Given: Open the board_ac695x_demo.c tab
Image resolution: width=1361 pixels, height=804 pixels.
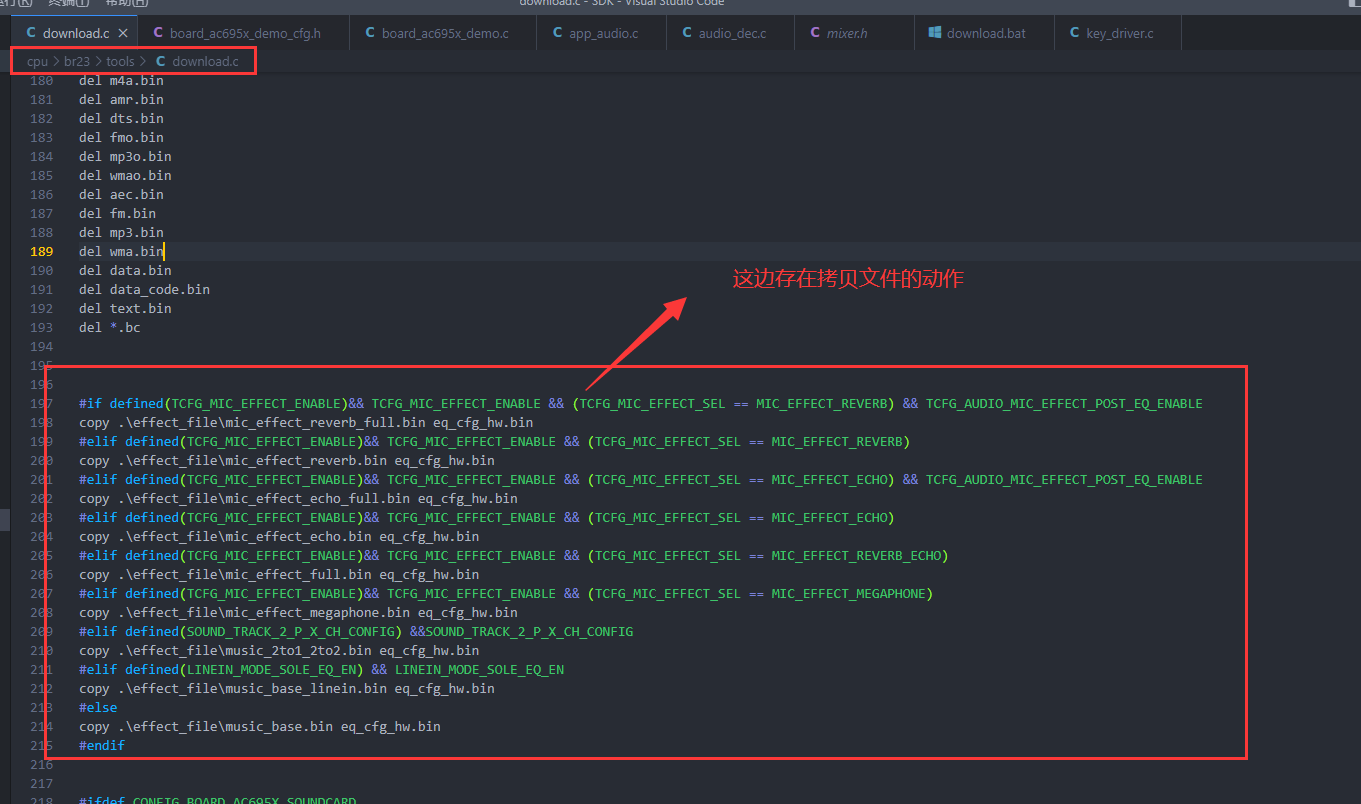Looking at the screenshot, I should [444, 33].
